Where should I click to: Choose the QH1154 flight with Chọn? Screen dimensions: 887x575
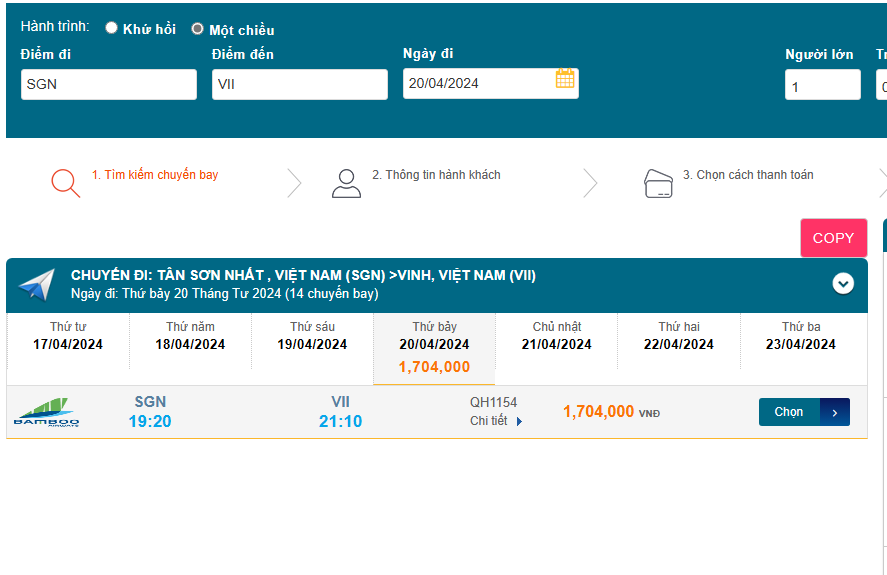pyautogui.click(x=790, y=412)
